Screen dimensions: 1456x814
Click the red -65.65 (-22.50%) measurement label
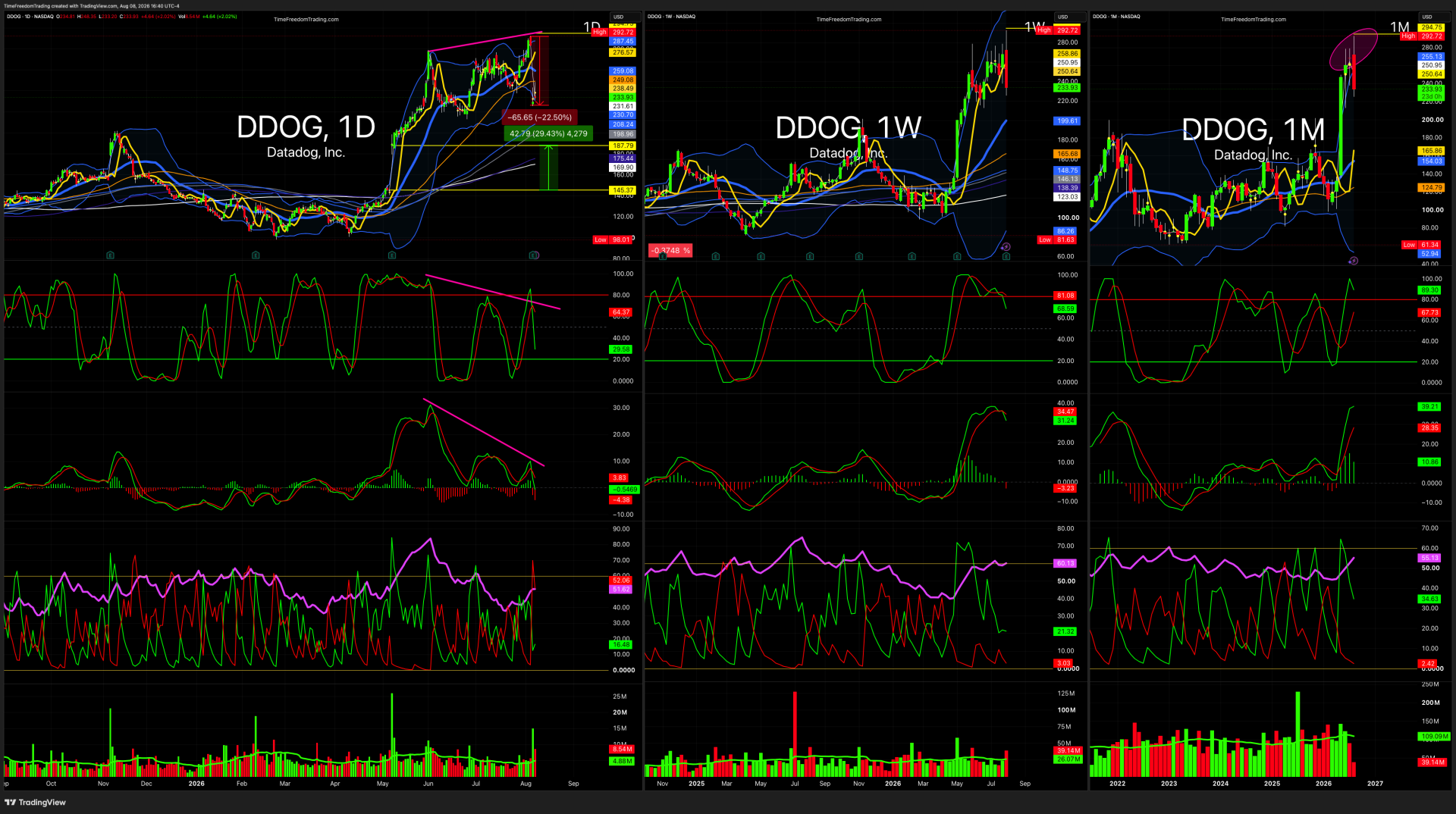(x=540, y=117)
